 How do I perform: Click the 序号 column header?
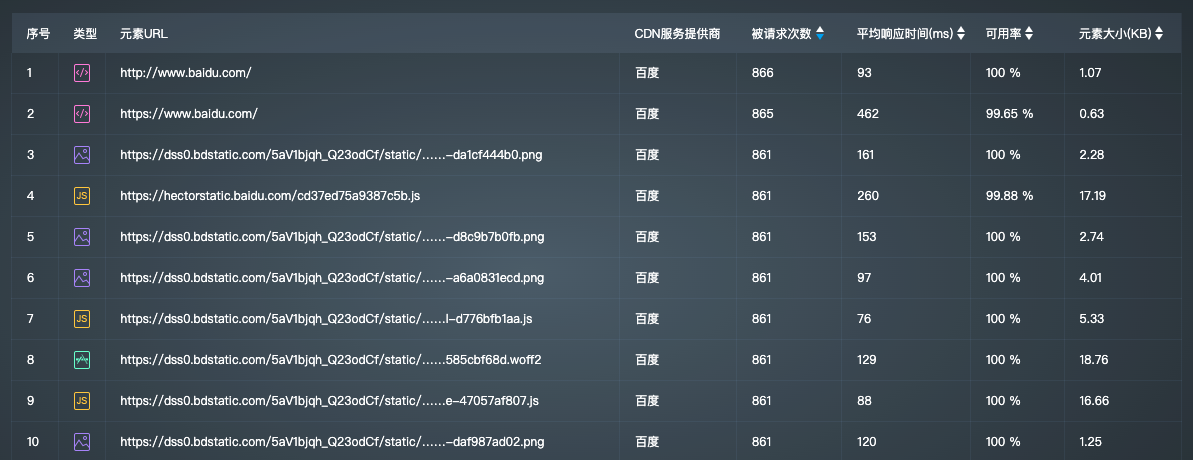(38, 33)
